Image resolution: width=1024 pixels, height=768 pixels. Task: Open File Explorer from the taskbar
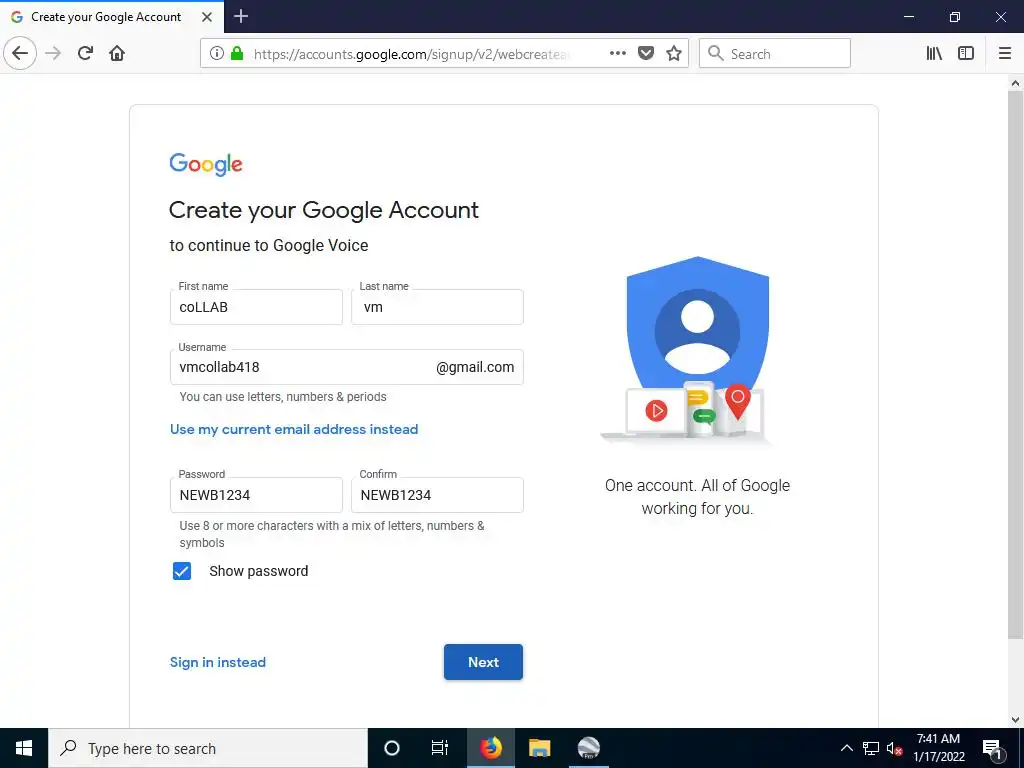coord(539,748)
